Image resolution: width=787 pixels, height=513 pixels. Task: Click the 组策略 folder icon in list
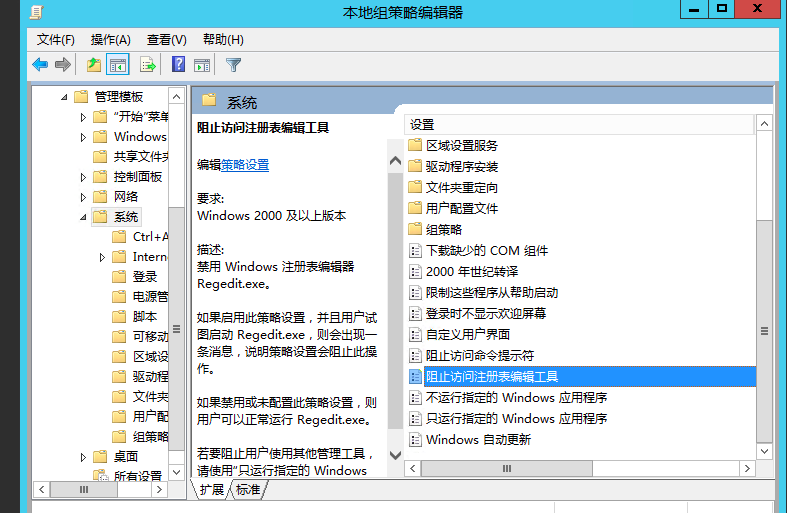coord(415,229)
